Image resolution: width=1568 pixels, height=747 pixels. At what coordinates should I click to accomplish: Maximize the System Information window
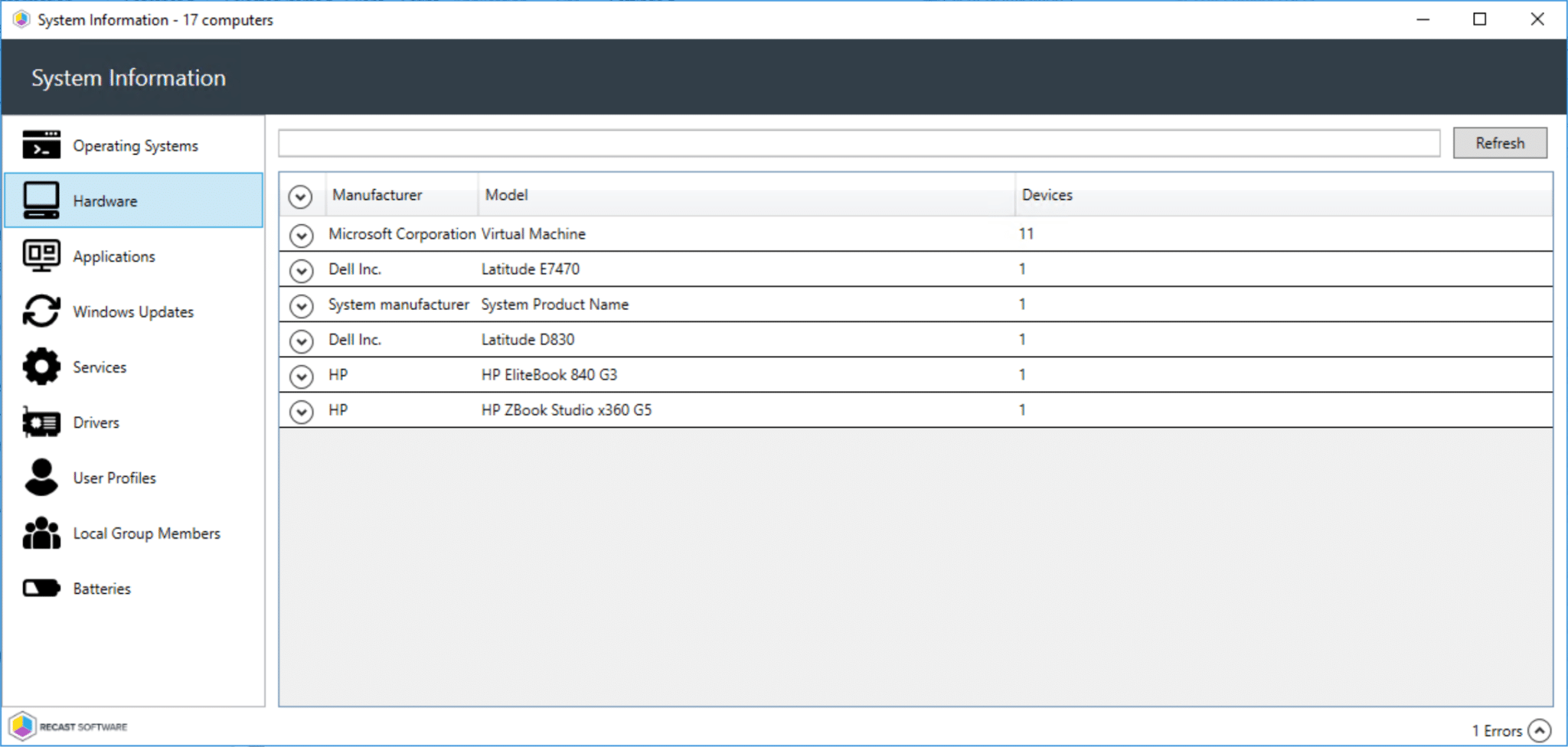[x=1479, y=19]
